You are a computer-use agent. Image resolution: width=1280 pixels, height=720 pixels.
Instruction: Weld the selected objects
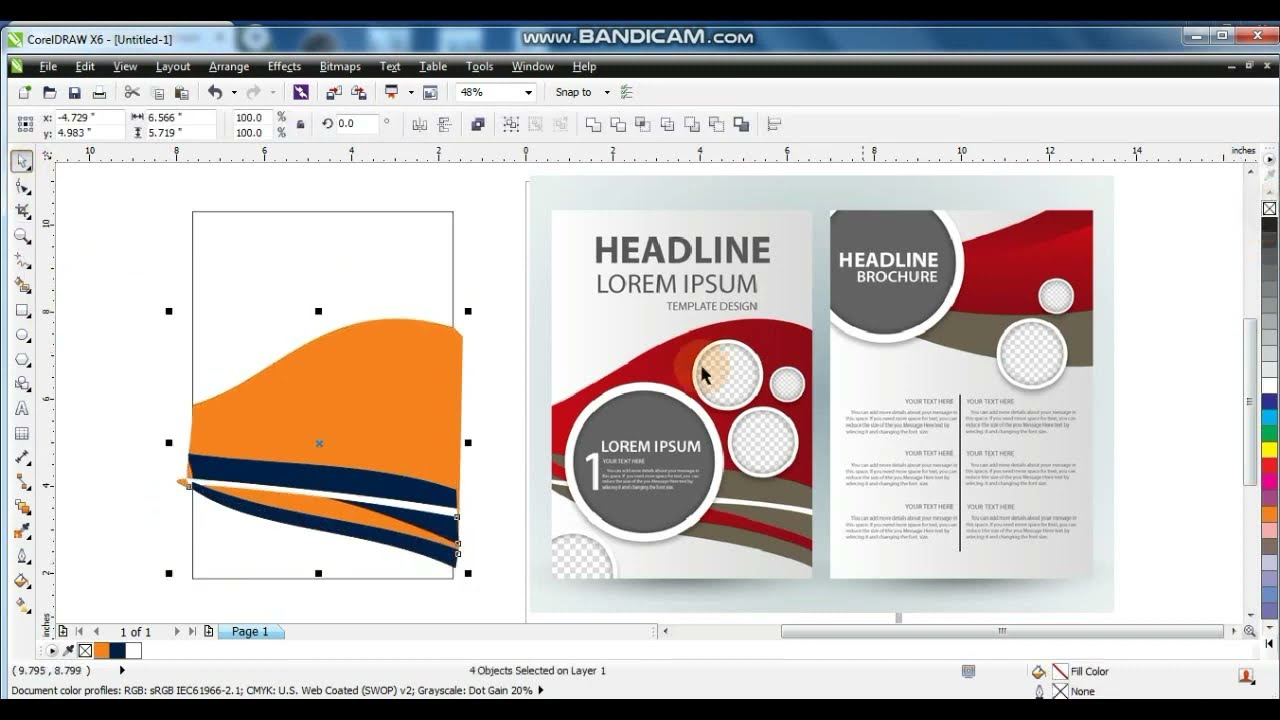tap(594, 125)
